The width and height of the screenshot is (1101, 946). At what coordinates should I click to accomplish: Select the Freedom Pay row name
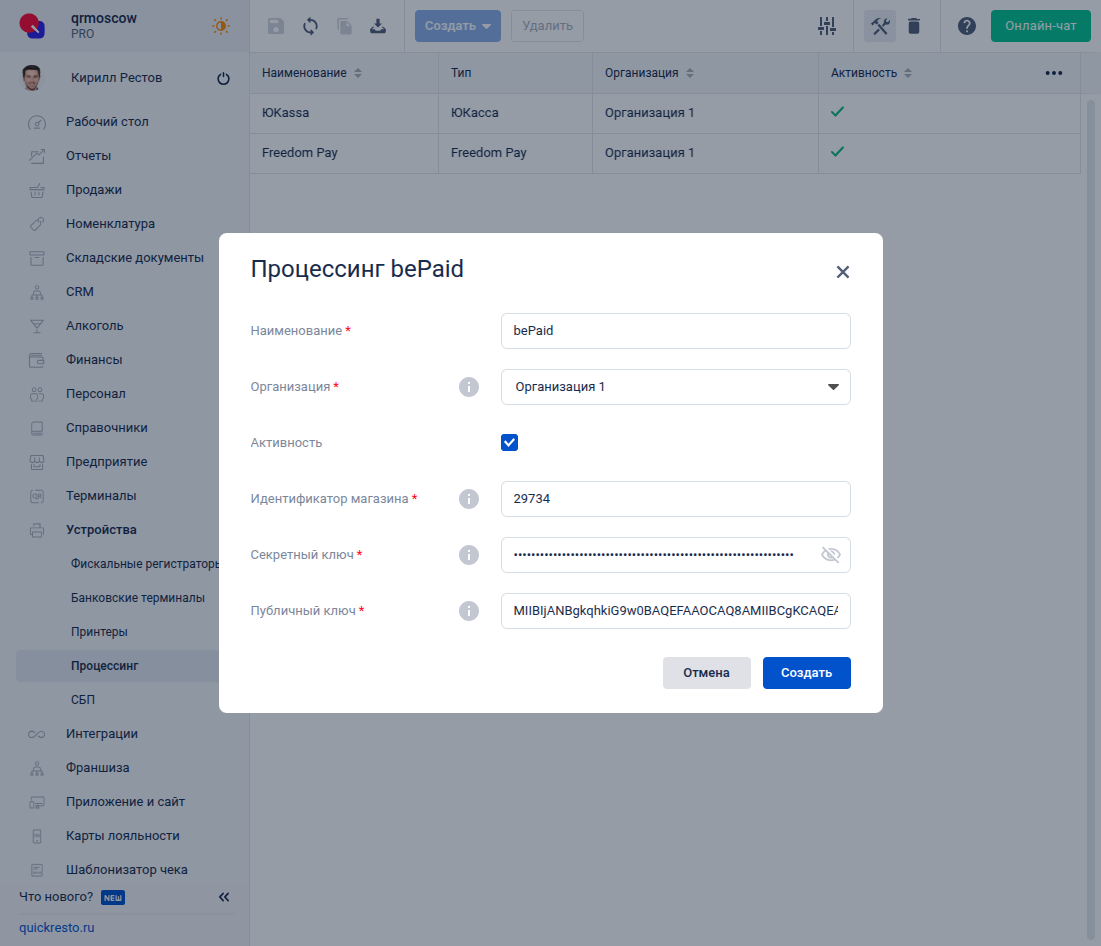click(x=300, y=153)
